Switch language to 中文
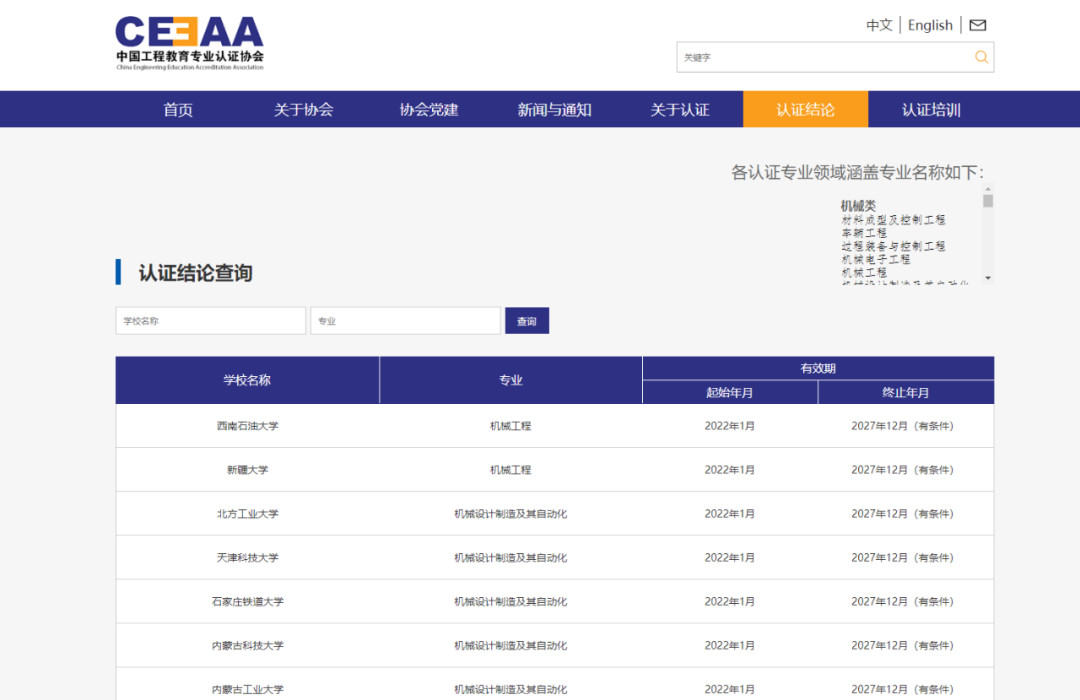 pos(879,25)
